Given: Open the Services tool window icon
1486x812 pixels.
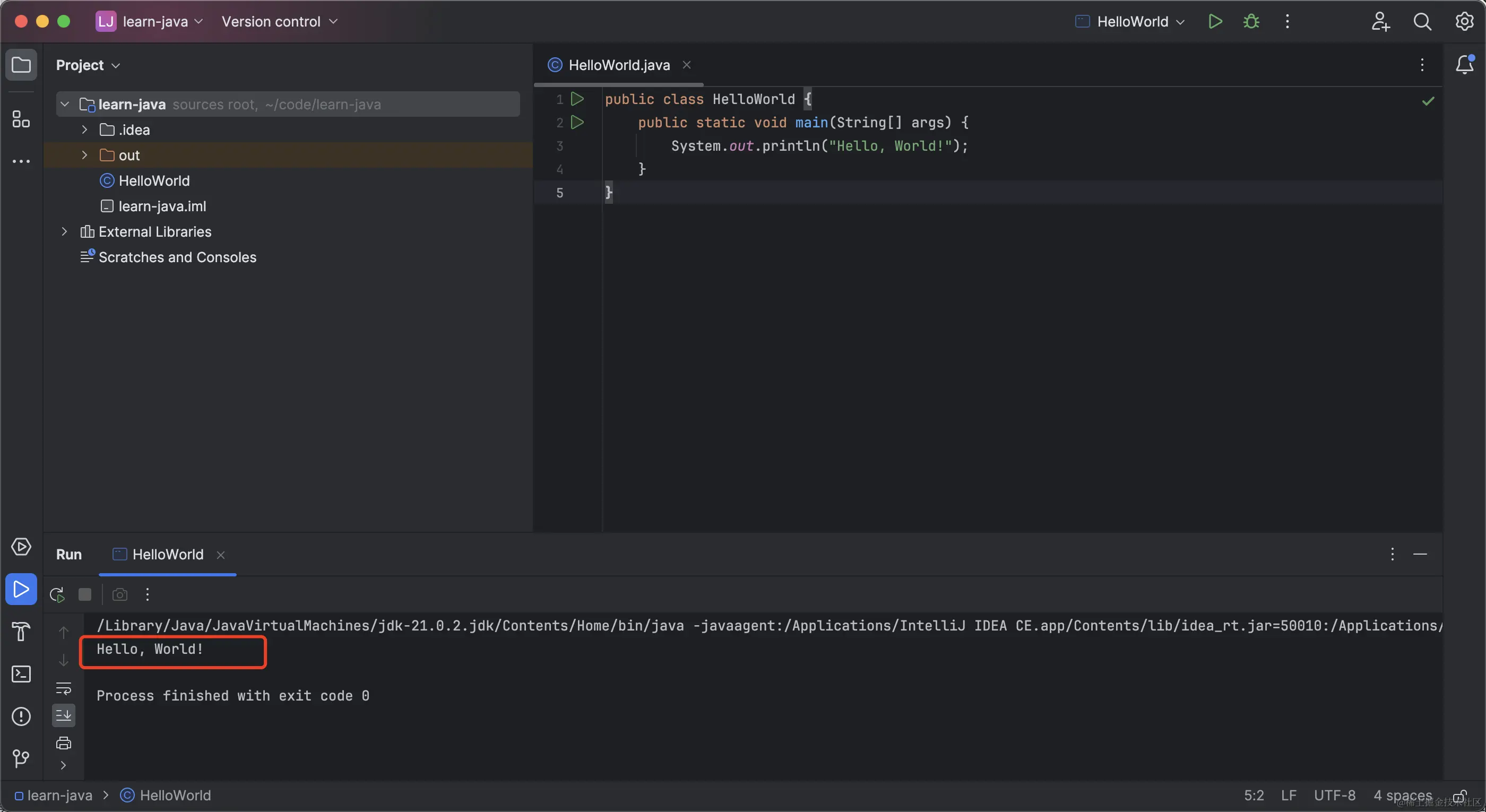Looking at the screenshot, I should pos(21,547).
